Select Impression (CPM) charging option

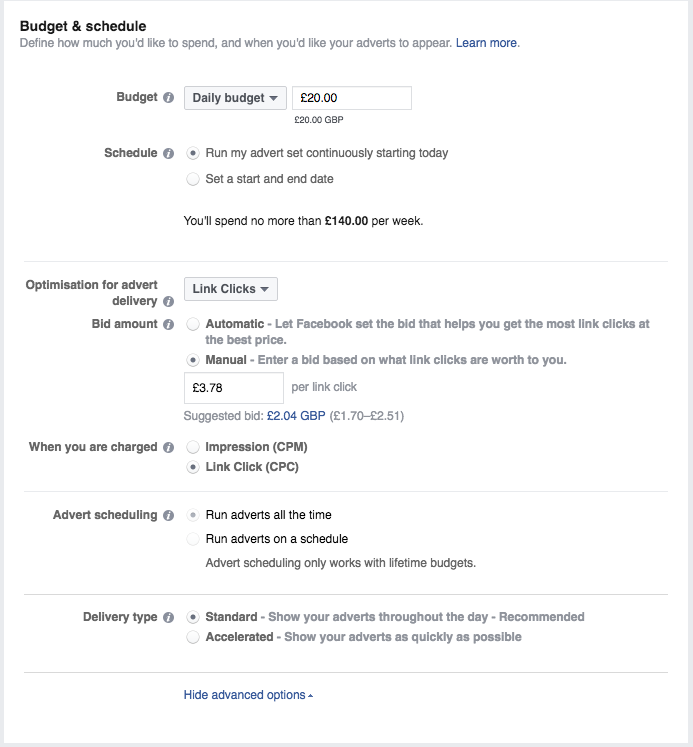coord(193,447)
